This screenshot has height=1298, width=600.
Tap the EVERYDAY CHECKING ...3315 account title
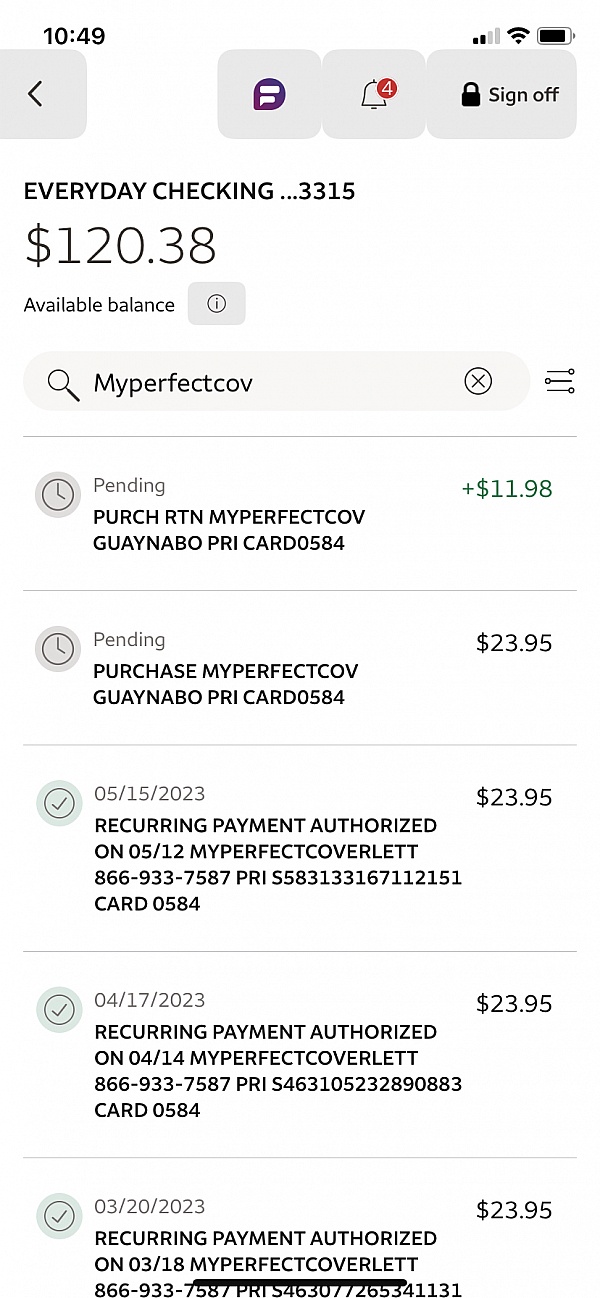pos(189,191)
